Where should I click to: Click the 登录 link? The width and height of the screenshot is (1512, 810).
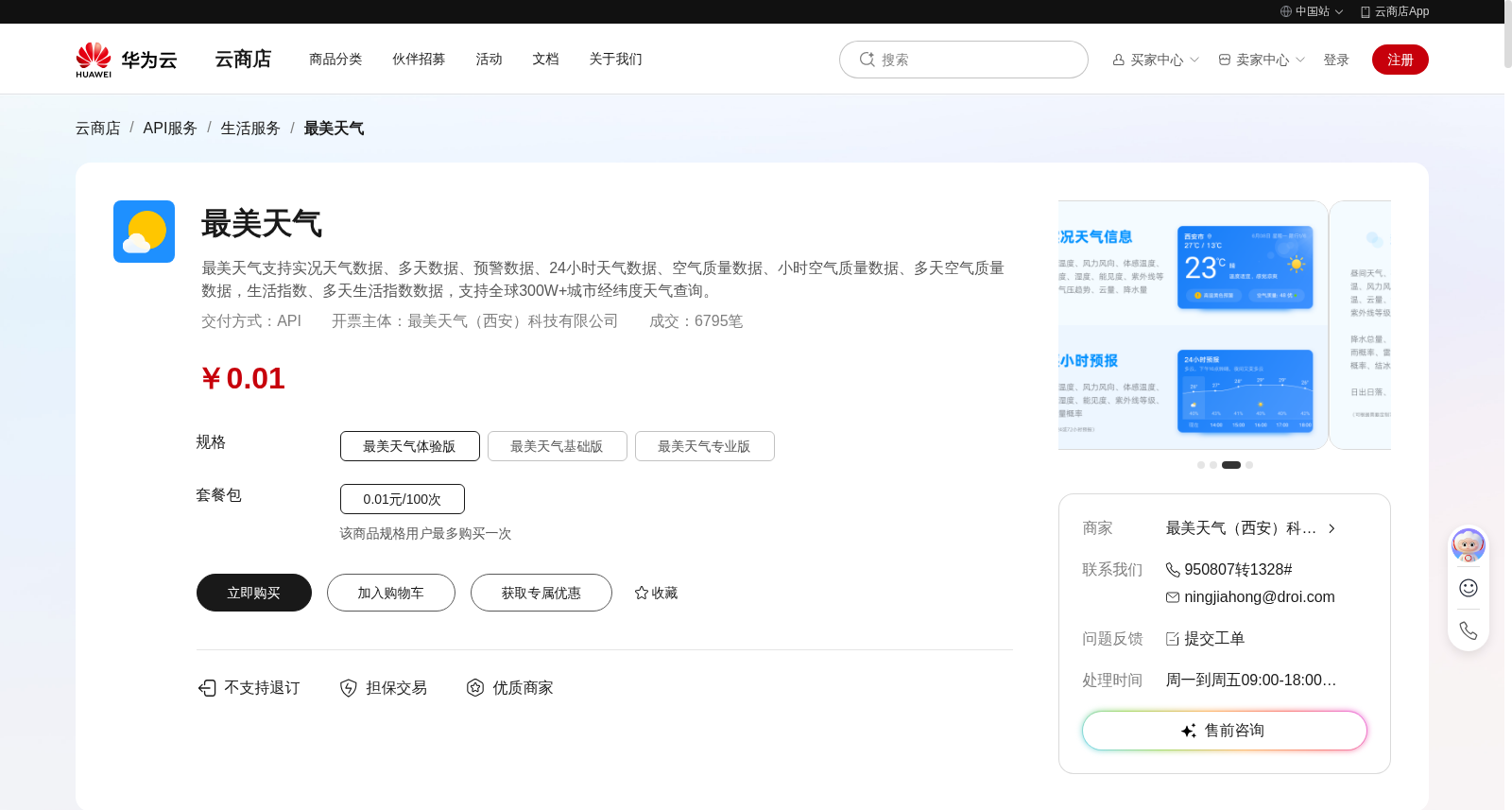coord(1336,60)
